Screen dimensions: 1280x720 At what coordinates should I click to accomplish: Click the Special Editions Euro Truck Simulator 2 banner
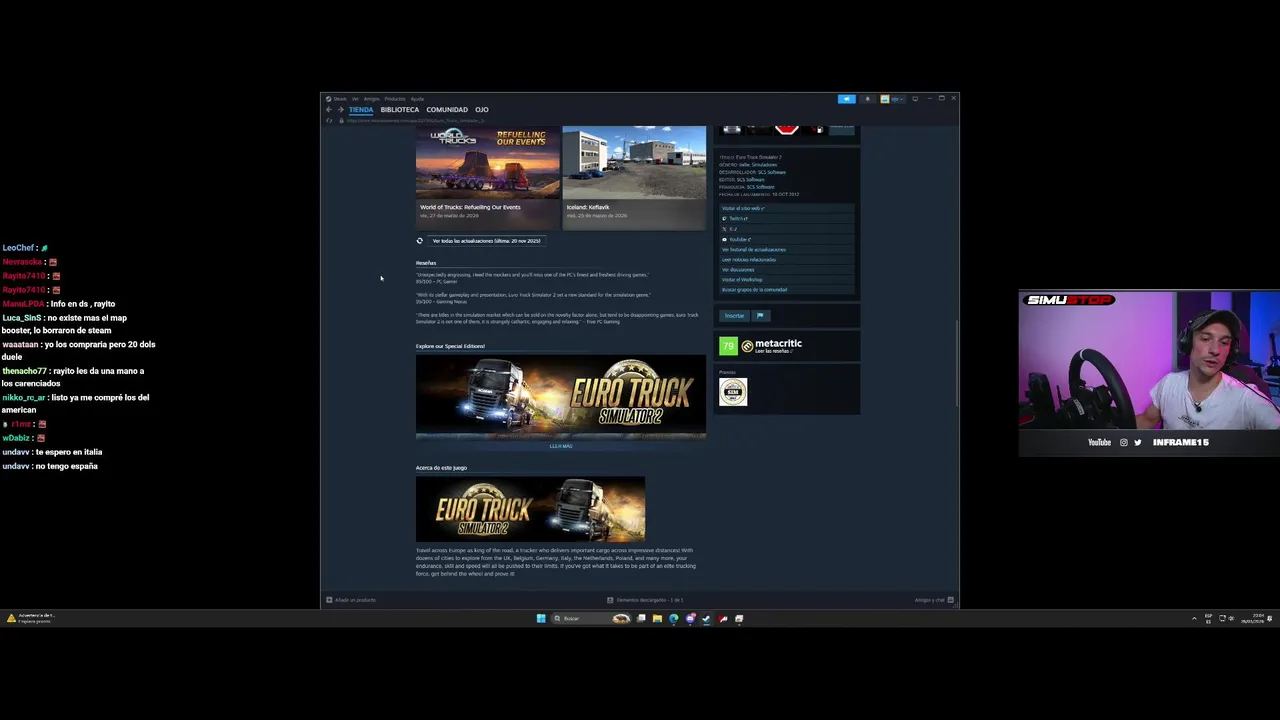[561, 396]
